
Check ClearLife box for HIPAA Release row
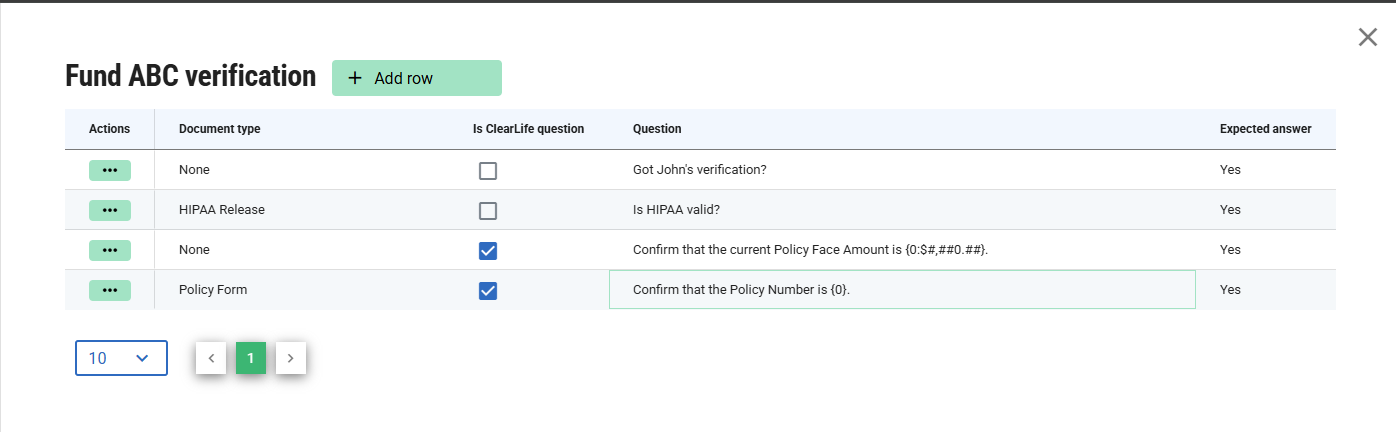[488, 211]
